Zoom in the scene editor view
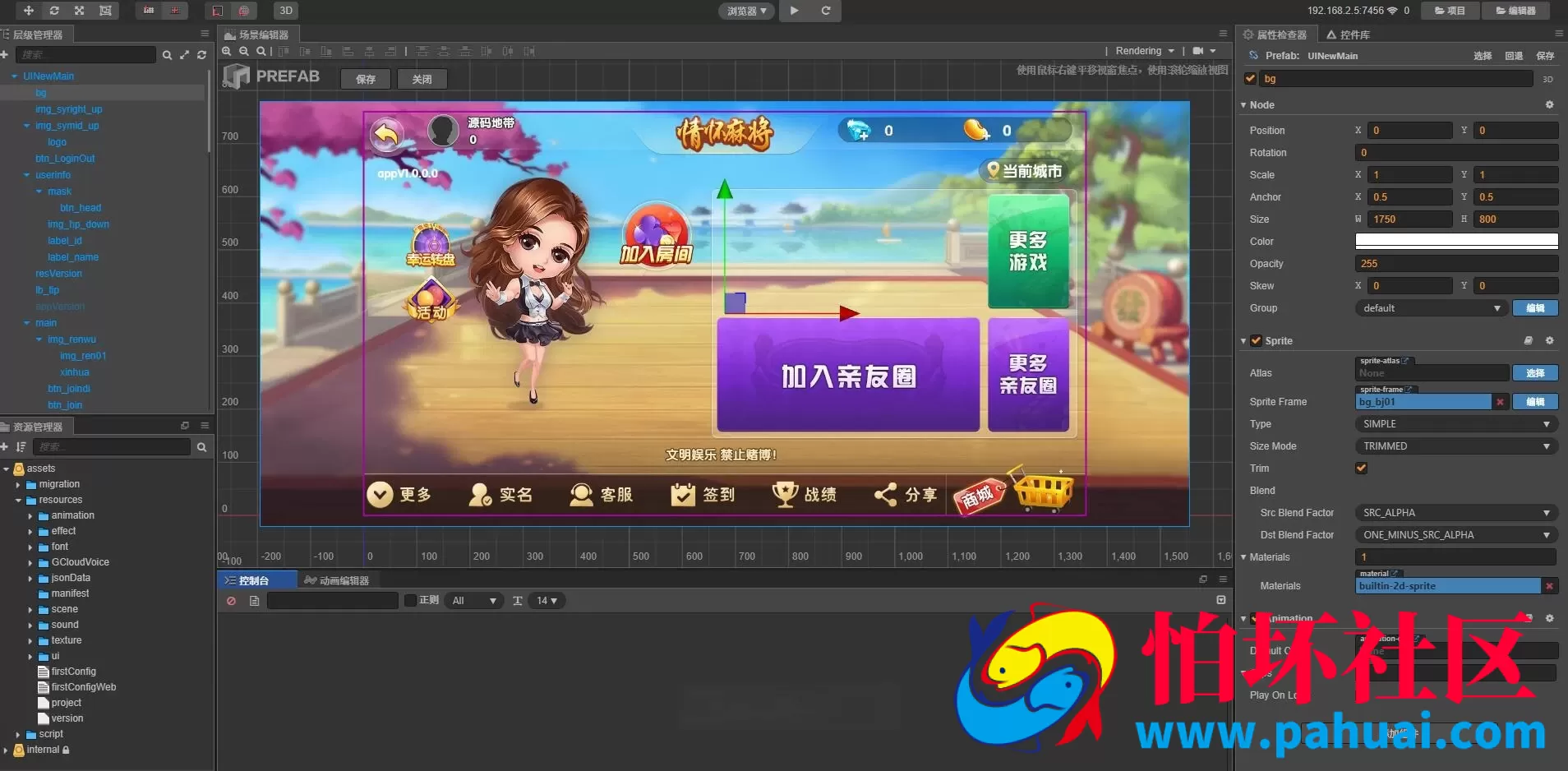 [x=227, y=51]
